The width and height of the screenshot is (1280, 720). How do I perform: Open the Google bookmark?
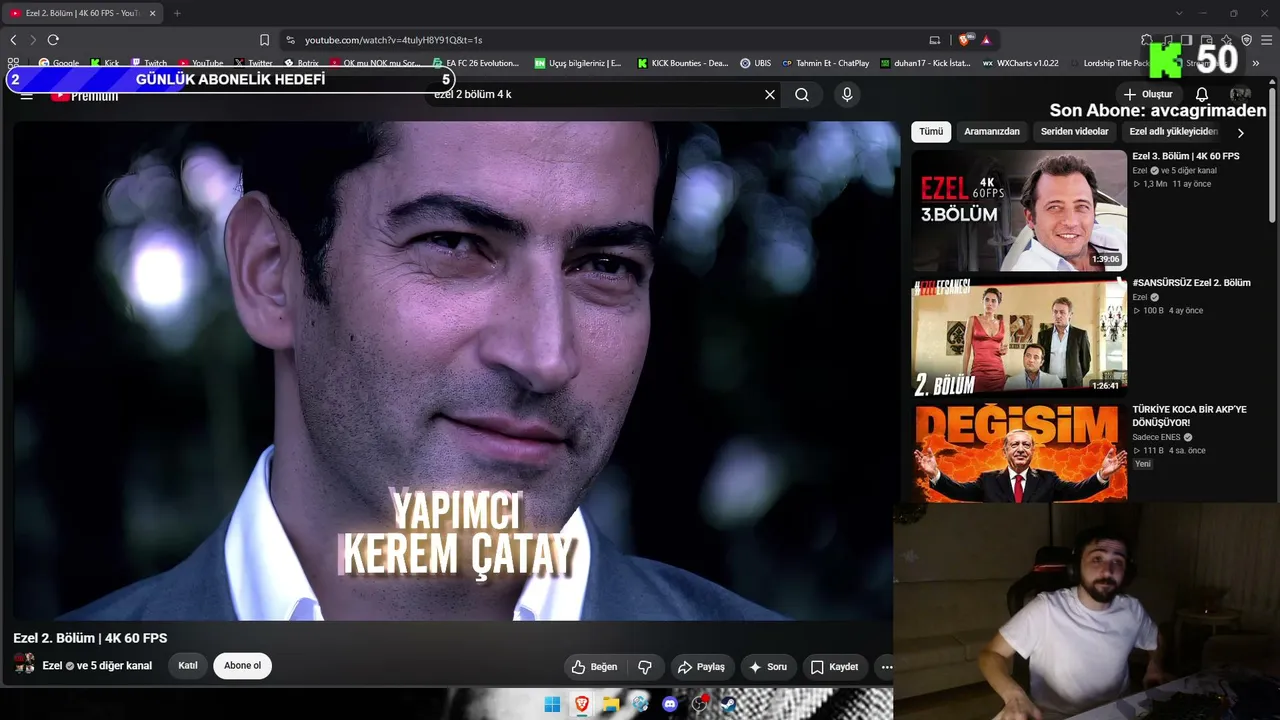tap(59, 63)
